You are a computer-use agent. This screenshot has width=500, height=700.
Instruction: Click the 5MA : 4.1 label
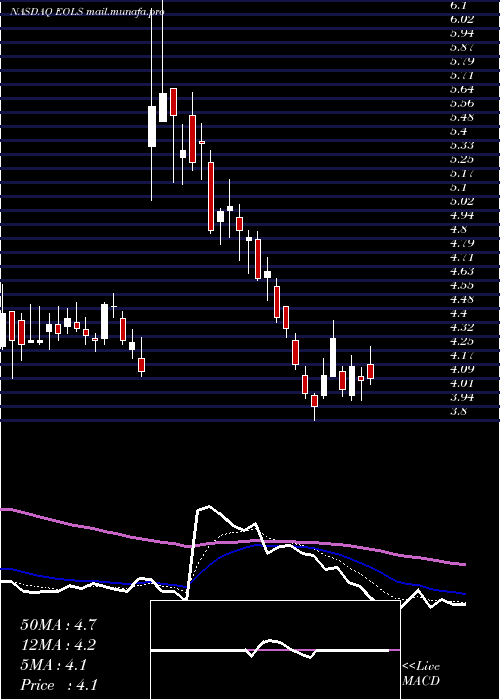pyautogui.click(x=53, y=665)
